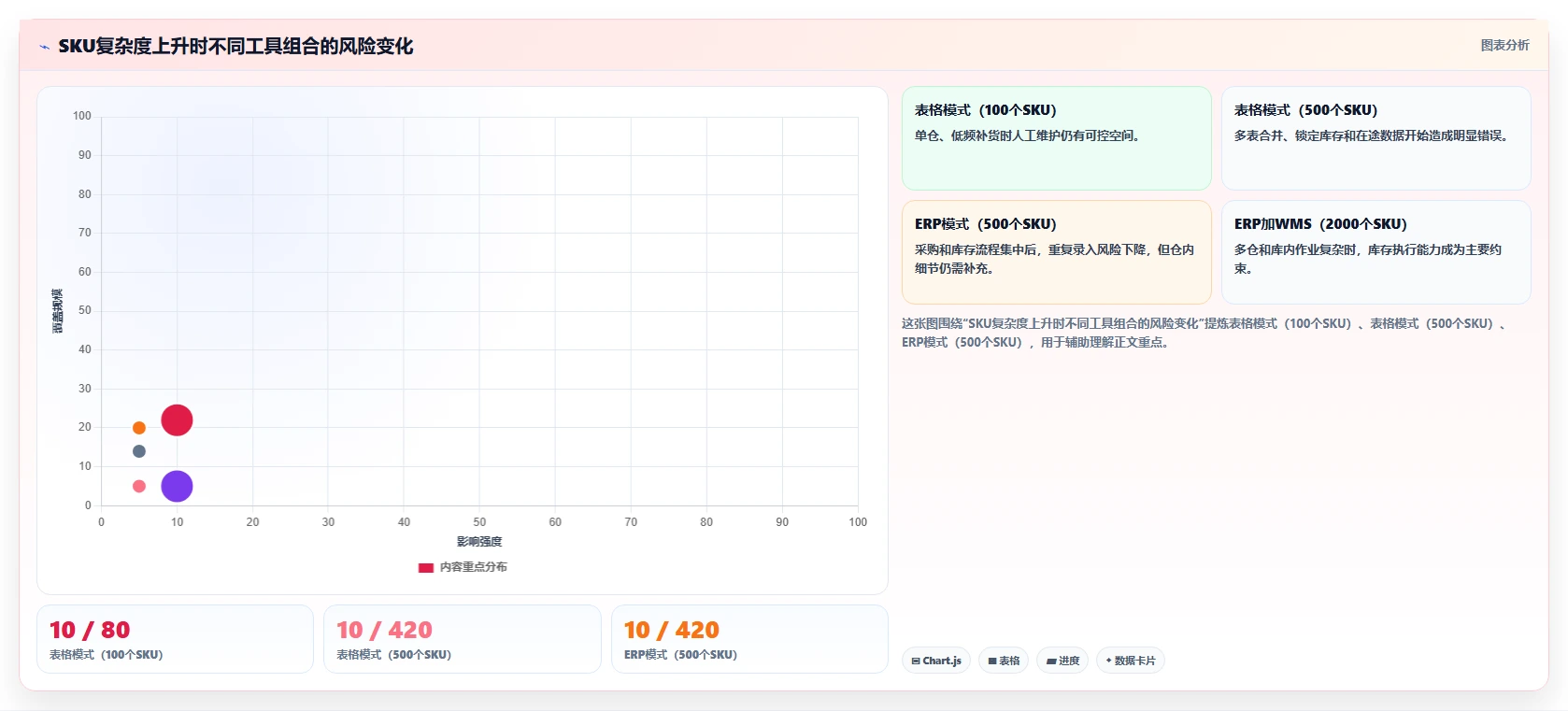Click the pink 10 / 420 stat value
The image size is (1568, 711).
[384, 630]
